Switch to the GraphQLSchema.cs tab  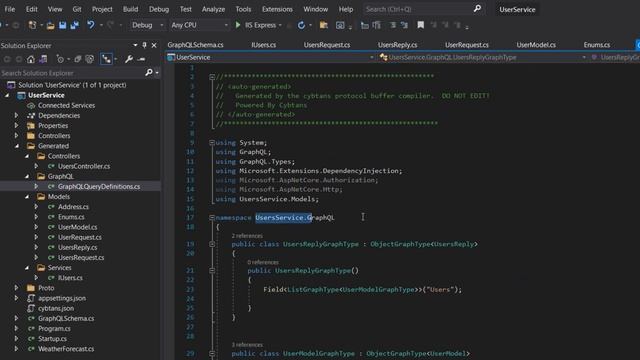[x=195, y=45]
